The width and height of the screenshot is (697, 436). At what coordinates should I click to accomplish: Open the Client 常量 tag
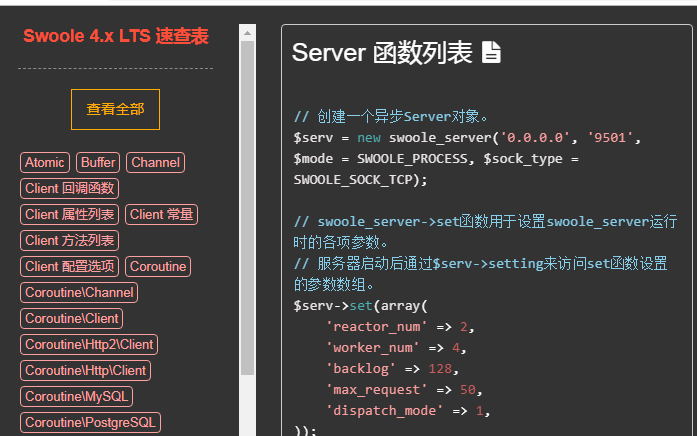click(161, 214)
